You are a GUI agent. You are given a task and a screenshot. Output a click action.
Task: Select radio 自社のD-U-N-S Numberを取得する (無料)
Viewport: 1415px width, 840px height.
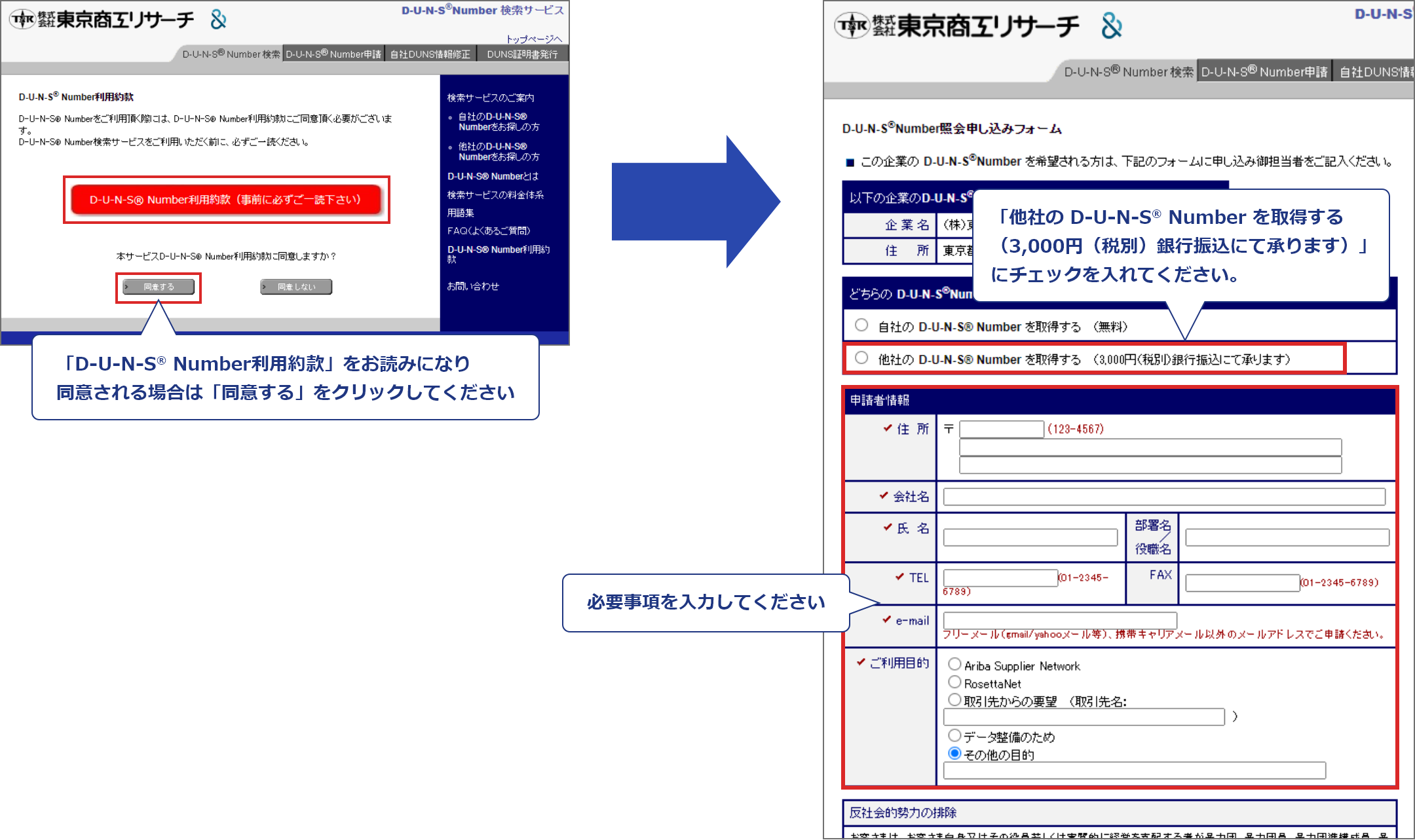pos(861,325)
